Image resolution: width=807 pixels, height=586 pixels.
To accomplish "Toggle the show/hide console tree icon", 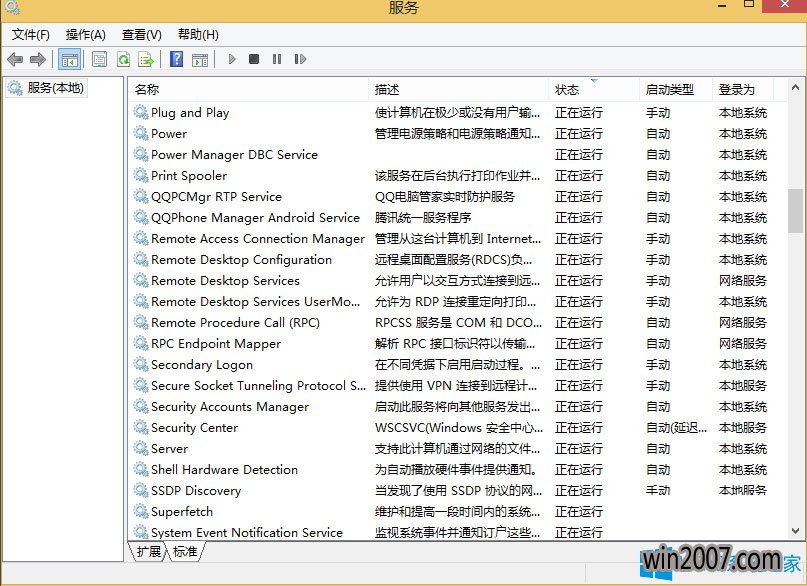I will (69, 60).
